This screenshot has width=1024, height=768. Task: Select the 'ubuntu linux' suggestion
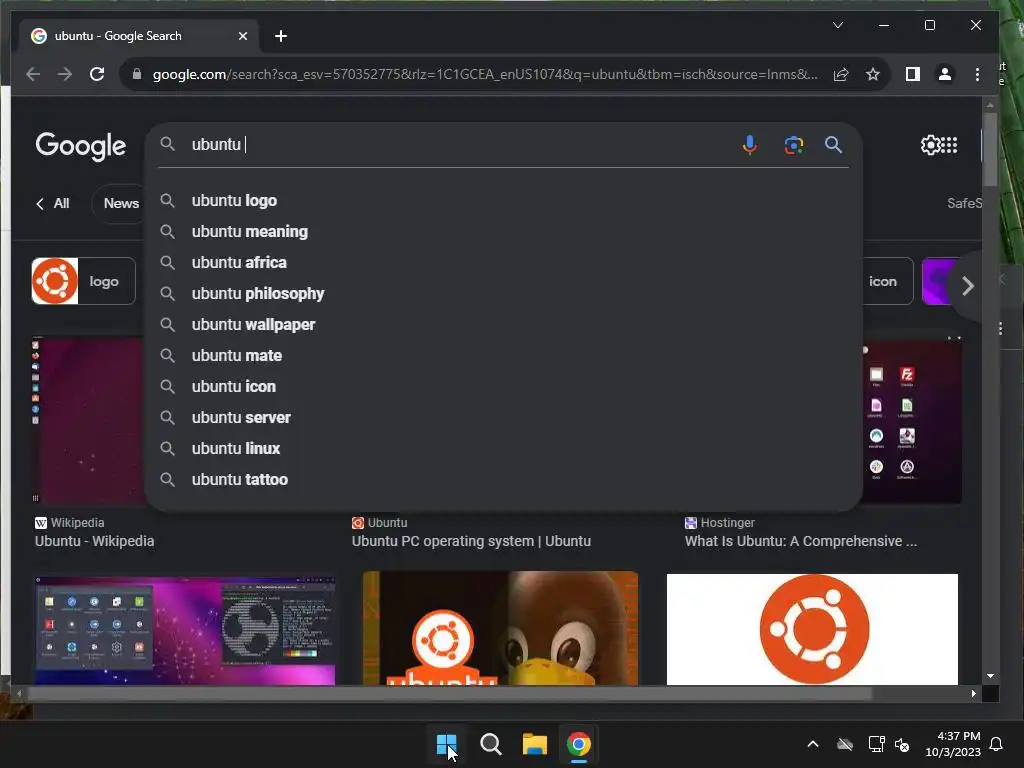[x=503, y=449]
